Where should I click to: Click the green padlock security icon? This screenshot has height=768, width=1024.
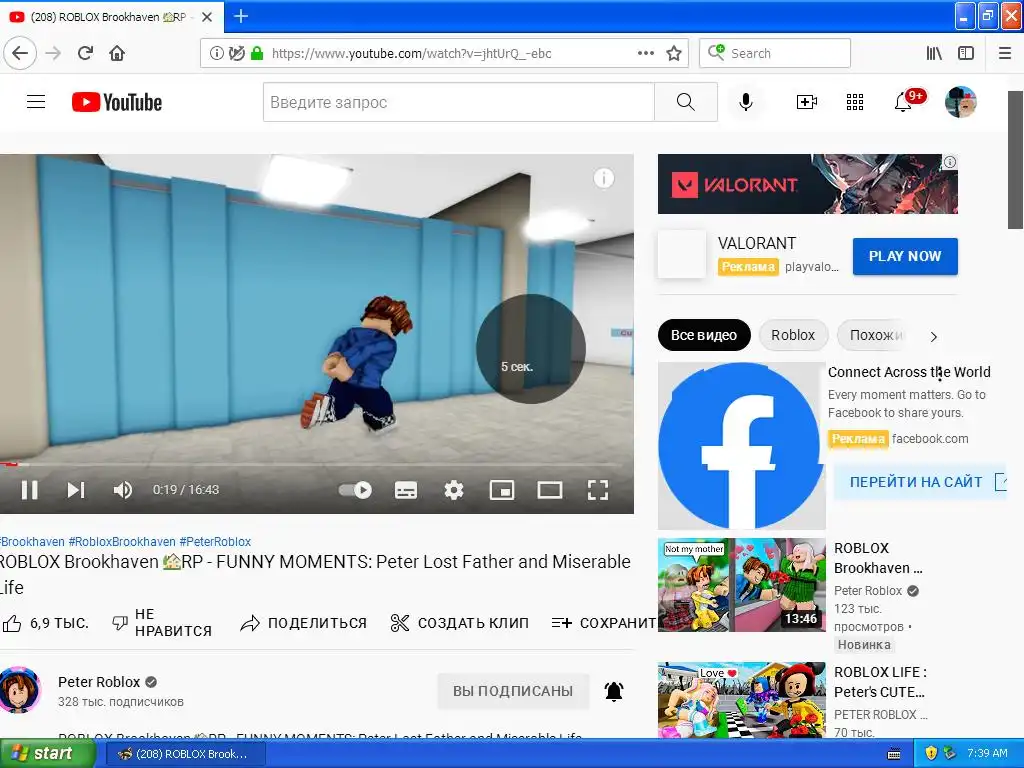pyautogui.click(x=257, y=53)
